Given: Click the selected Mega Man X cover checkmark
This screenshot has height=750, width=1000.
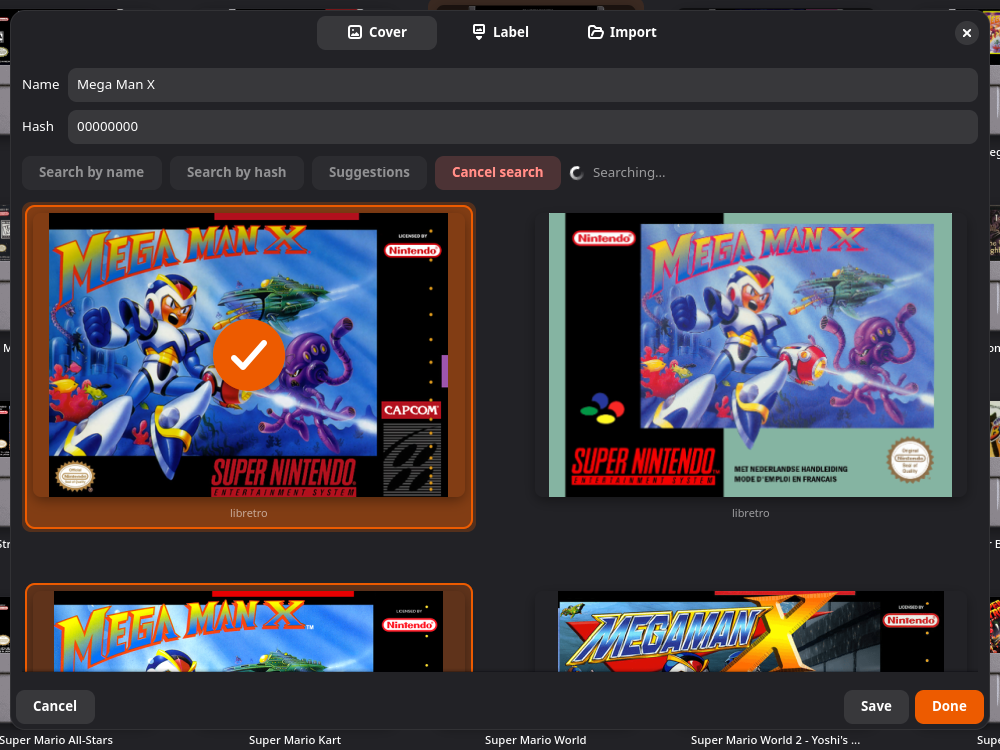Looking at the screenshot, I should (249, 355).
